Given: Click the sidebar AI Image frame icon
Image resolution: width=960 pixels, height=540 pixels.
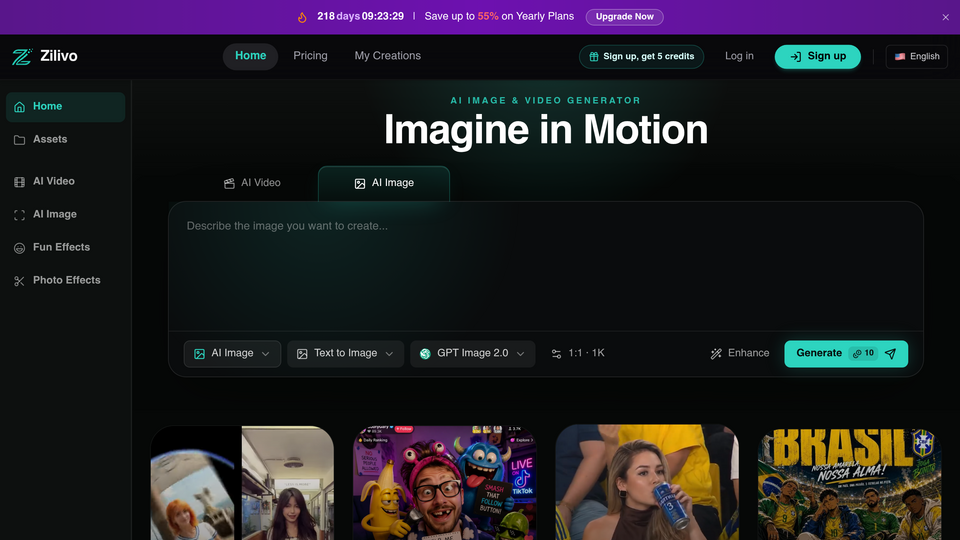Looking at the screenshot, I should [x=20, y=215].
